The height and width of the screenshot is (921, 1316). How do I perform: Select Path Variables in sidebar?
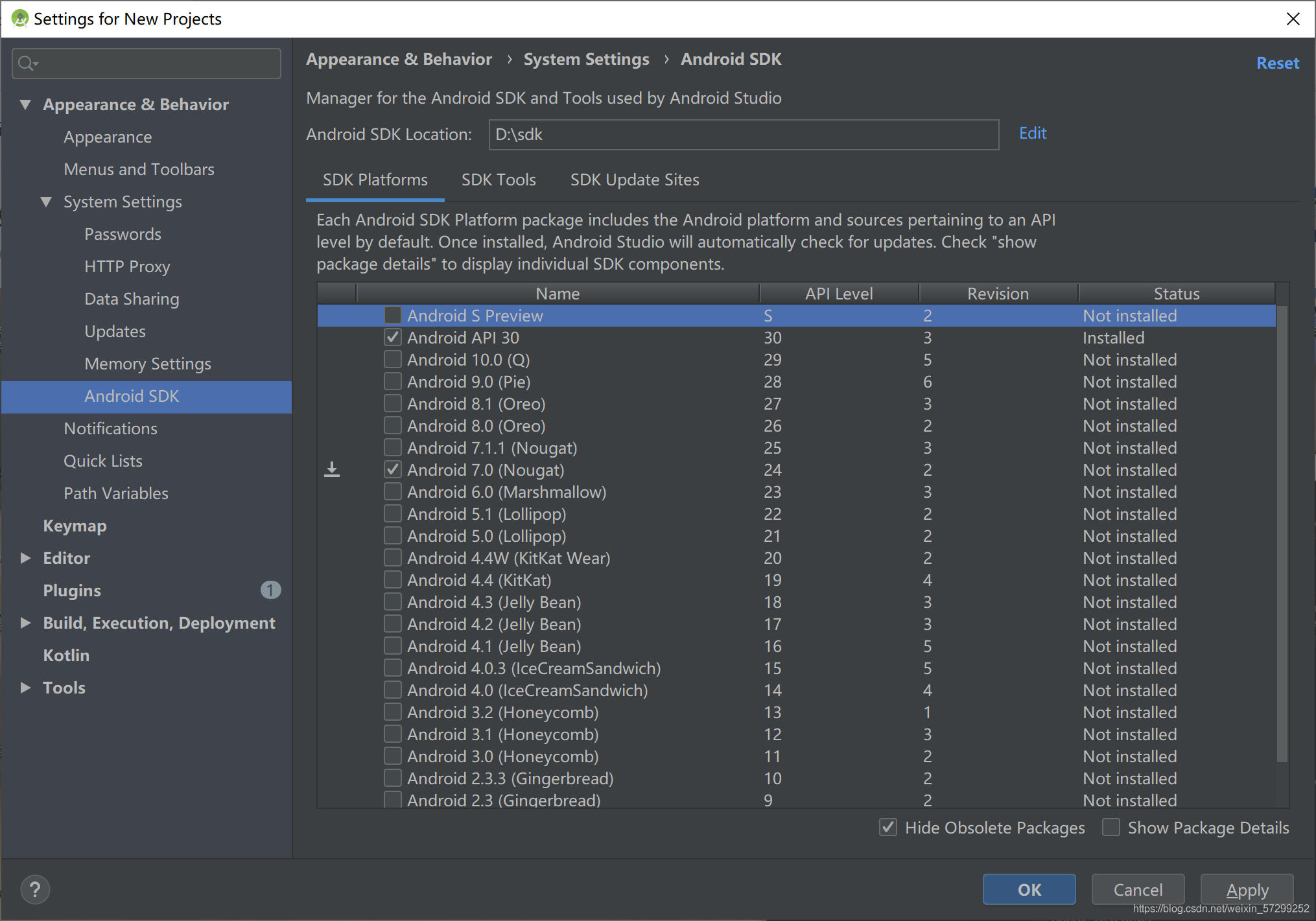(115, 493)
